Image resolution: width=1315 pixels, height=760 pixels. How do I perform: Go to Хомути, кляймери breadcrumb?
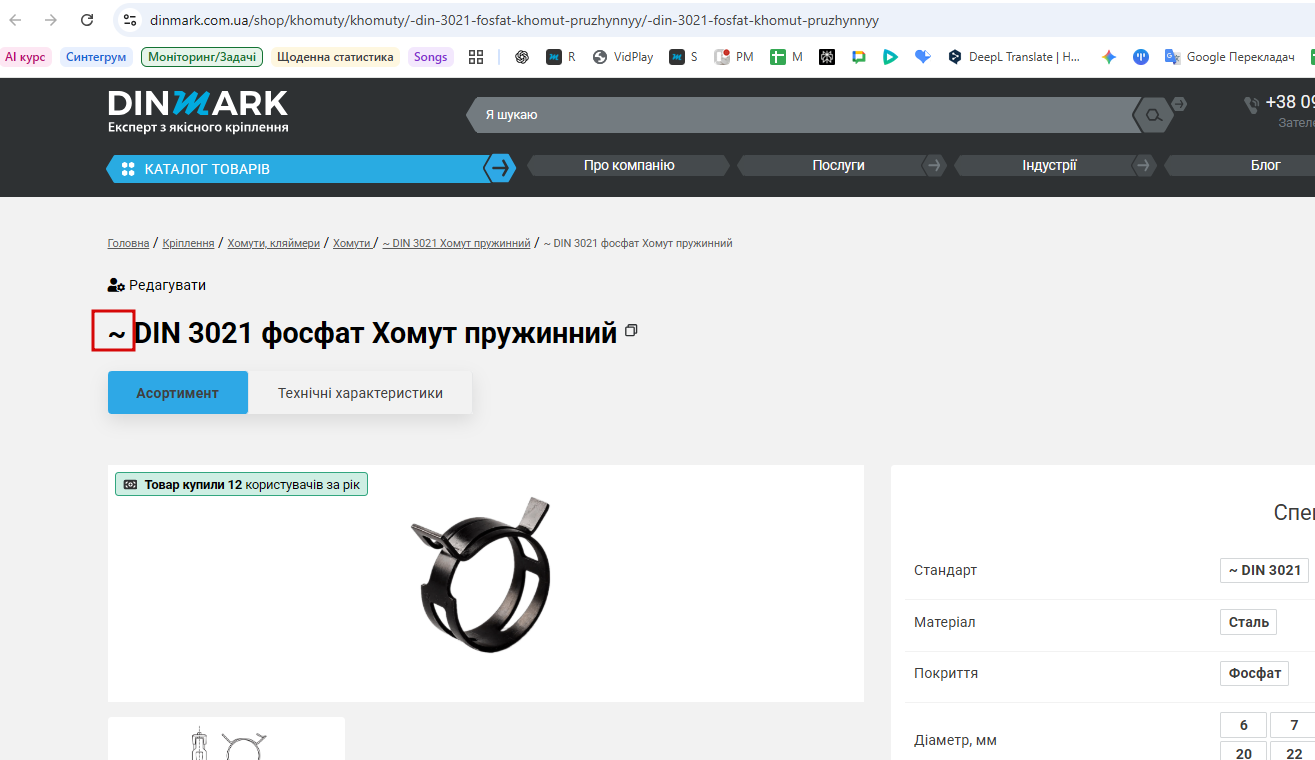(273, 243)
